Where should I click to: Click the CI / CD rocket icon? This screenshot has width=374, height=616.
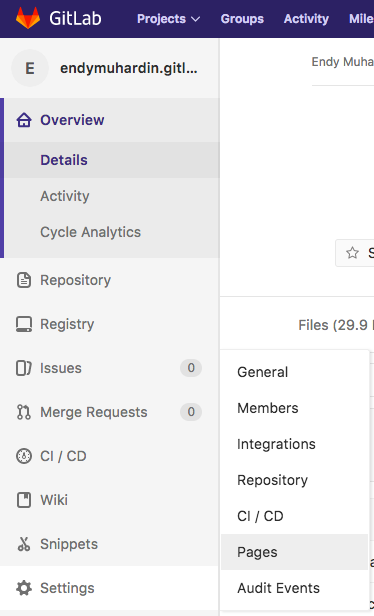click(24, 456)
